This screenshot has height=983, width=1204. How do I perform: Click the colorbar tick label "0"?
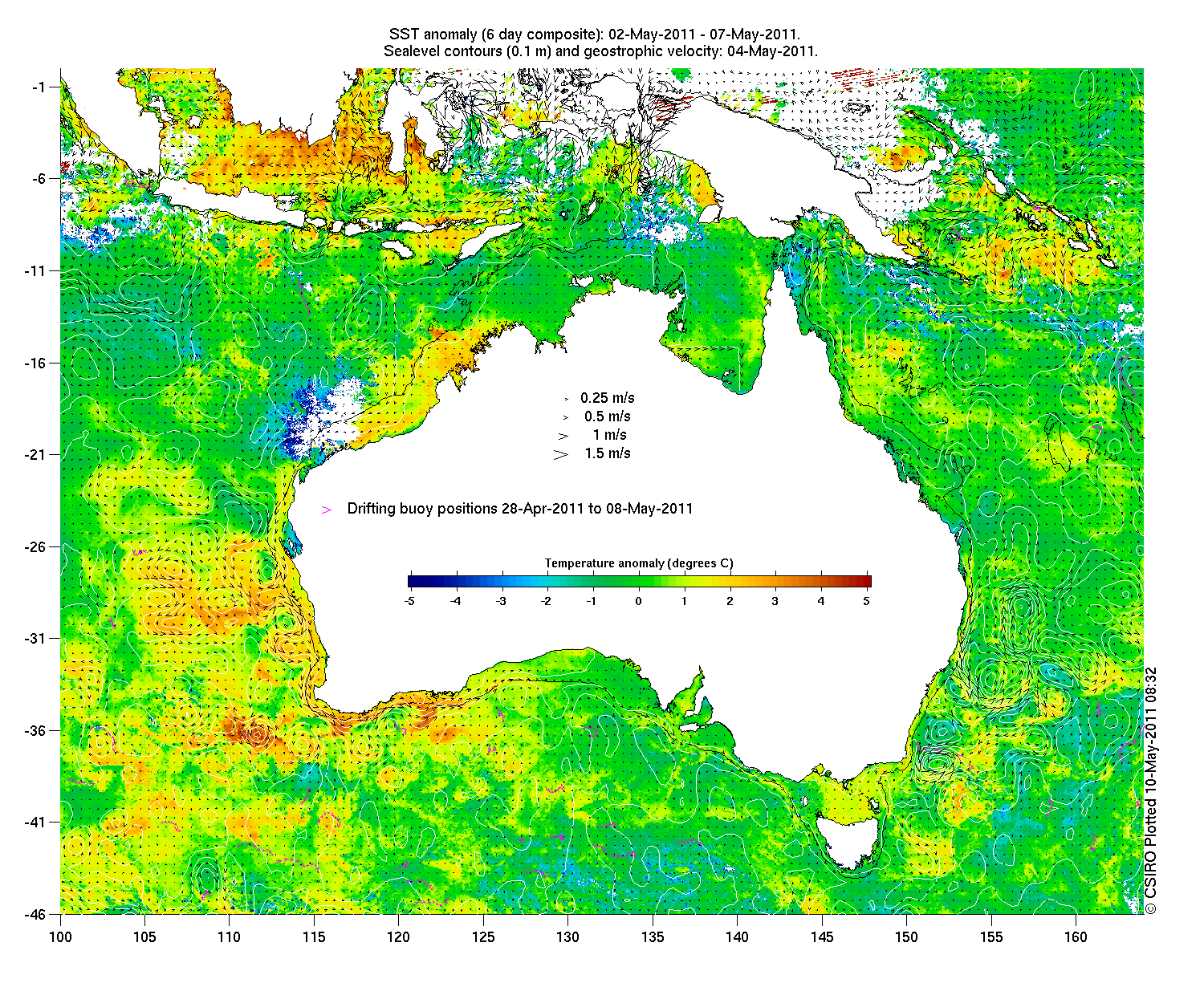click(x=639, y=601)
